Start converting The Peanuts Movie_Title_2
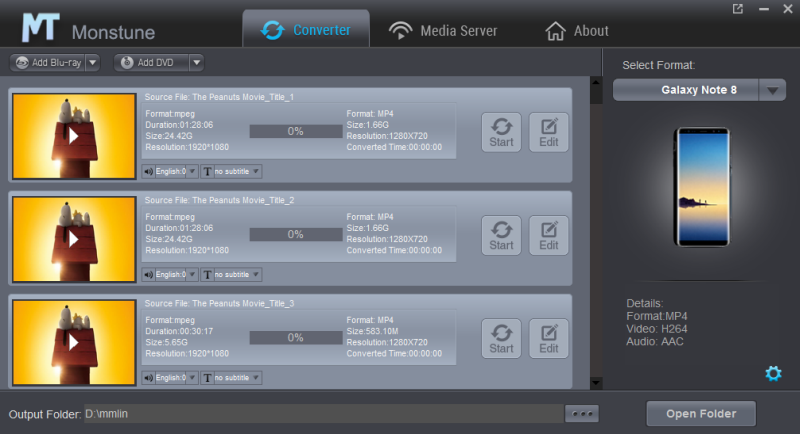 click(501, 235)
